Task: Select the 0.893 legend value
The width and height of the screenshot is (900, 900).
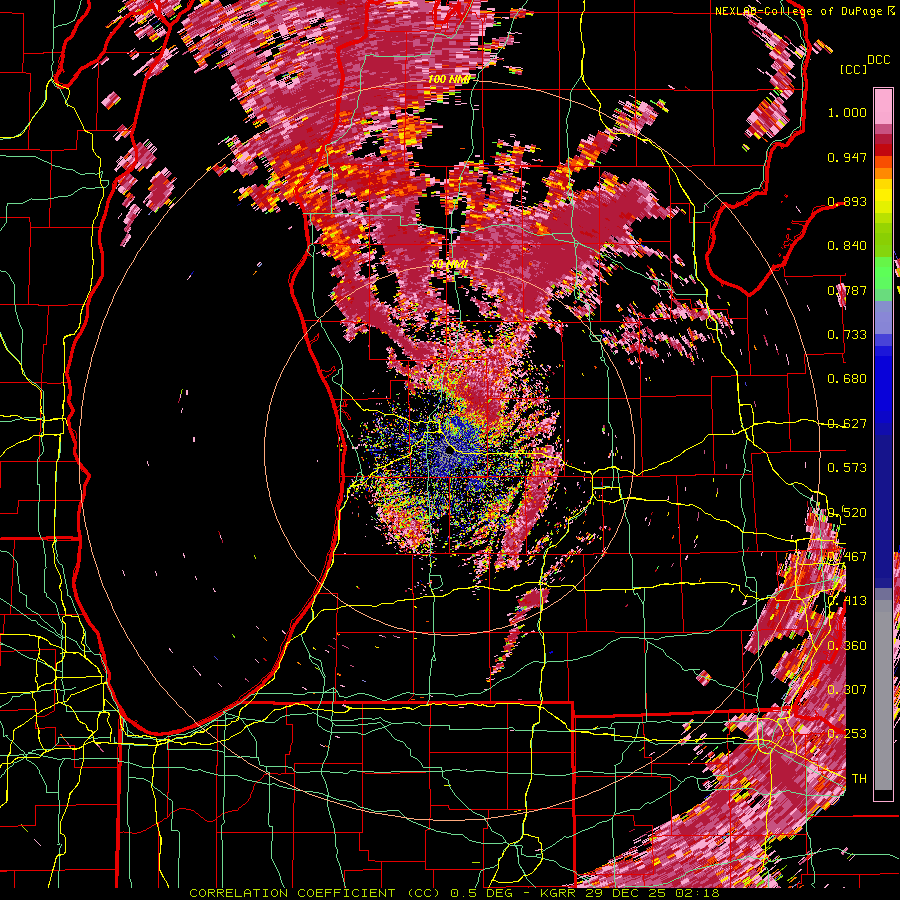Action: (x=847, y=201)
